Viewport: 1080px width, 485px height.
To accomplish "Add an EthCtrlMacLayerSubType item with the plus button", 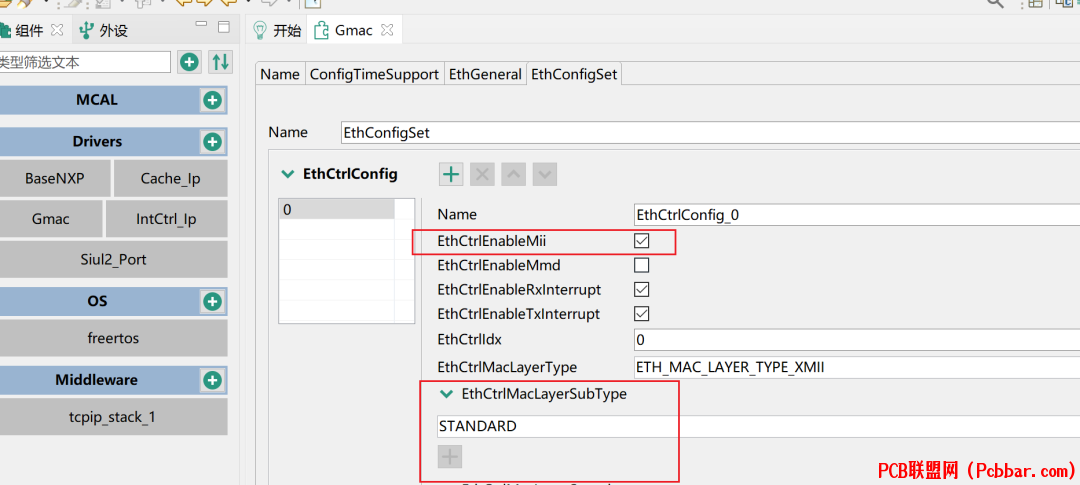I will tap(450, 456).
